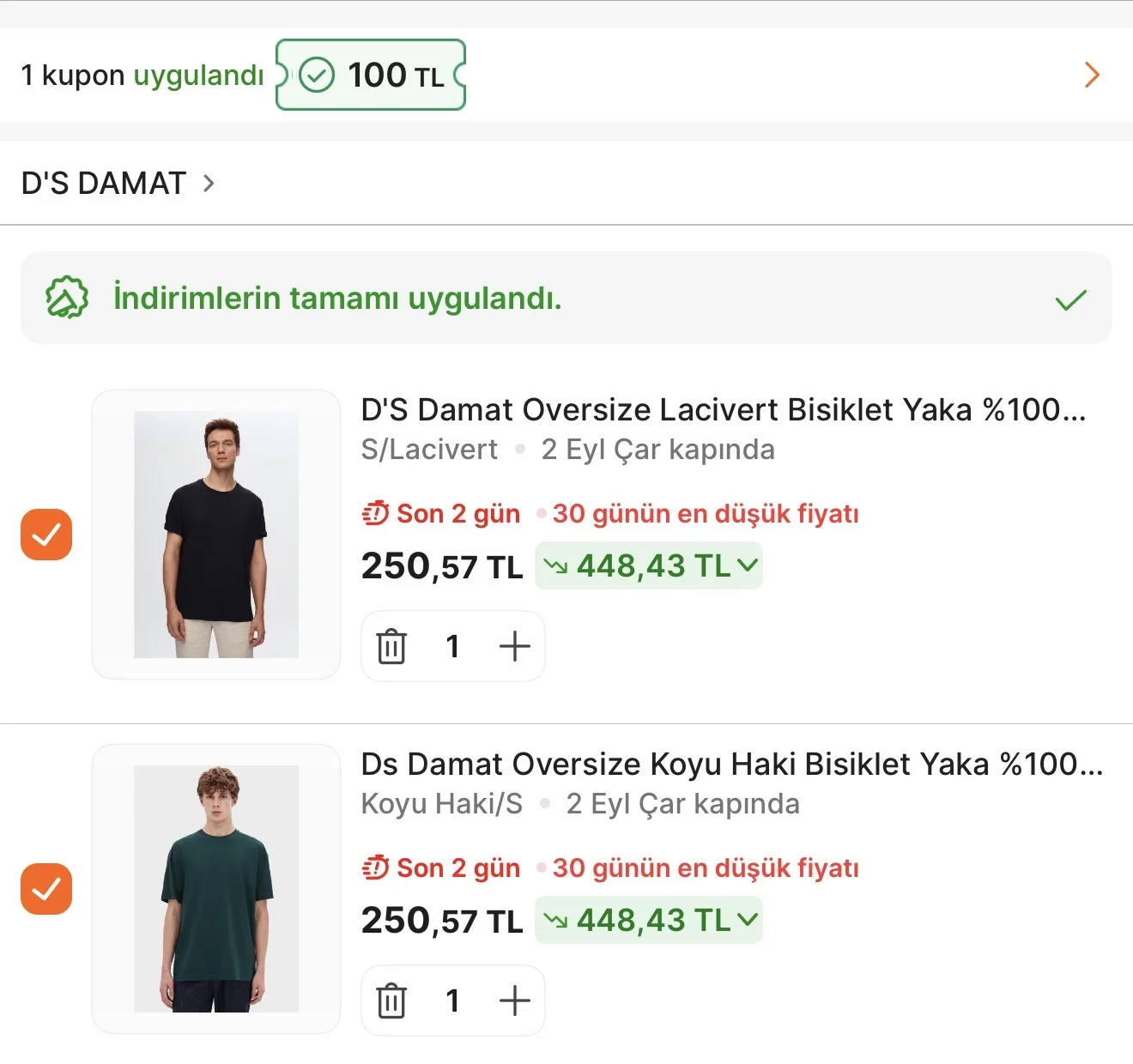Expand 448,43 TL price details for Lacivert
This screenshot has height=1064, width=1133.
point(649,565)
